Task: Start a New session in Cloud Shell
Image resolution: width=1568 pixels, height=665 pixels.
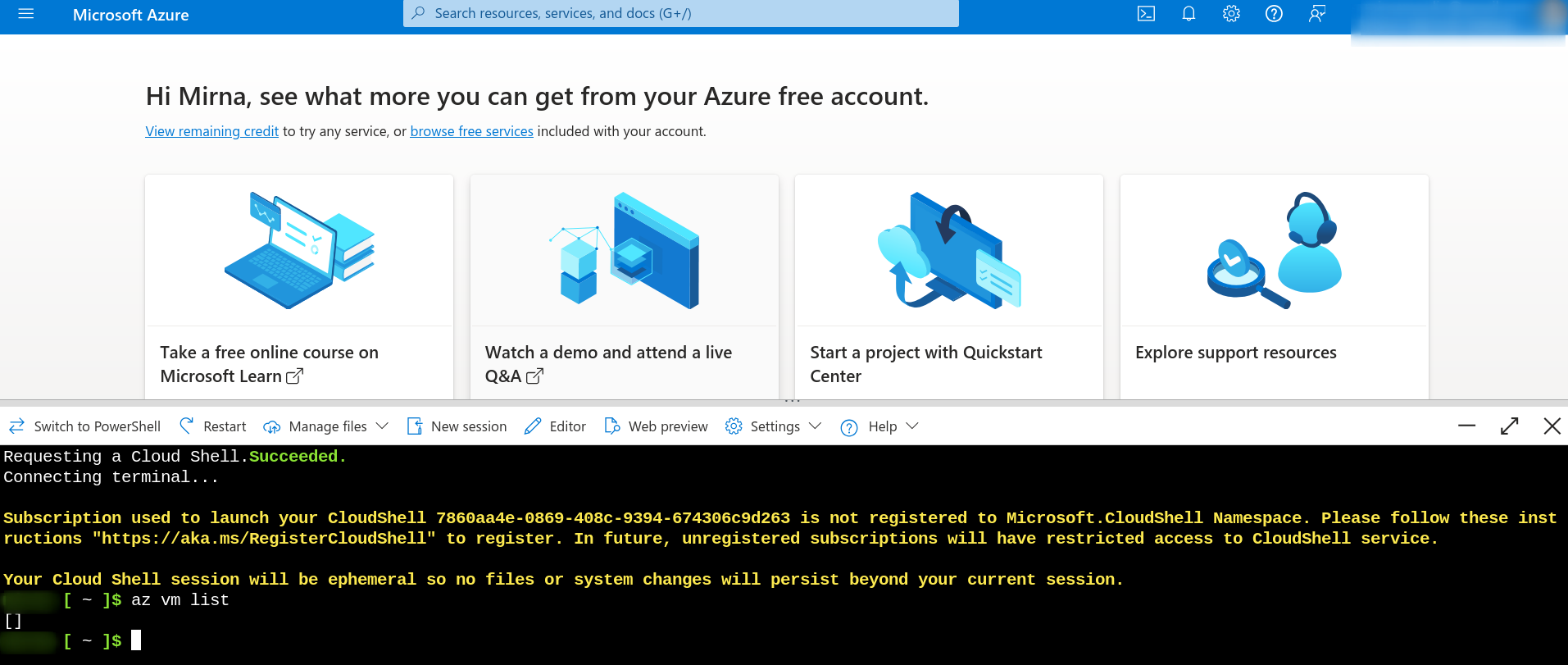Action: [x=457, y=426]
